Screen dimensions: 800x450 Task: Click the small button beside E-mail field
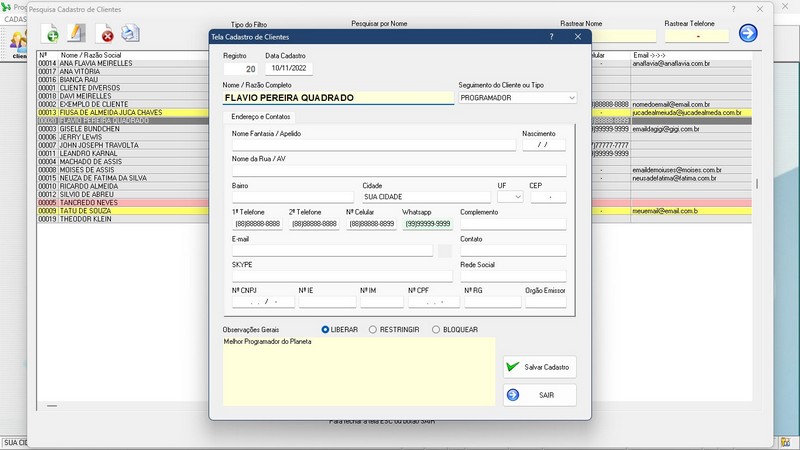(x=445, y=251)
